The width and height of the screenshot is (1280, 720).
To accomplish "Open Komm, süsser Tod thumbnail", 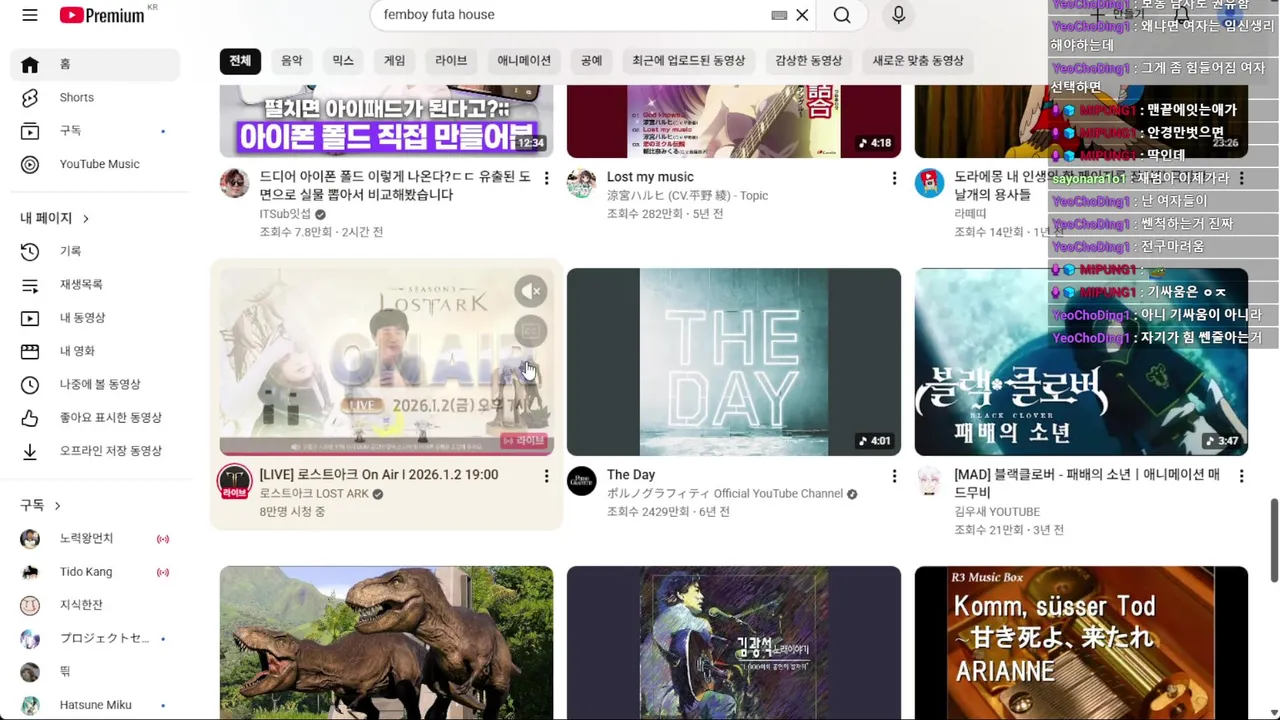I will click(x=1081, y=642).
